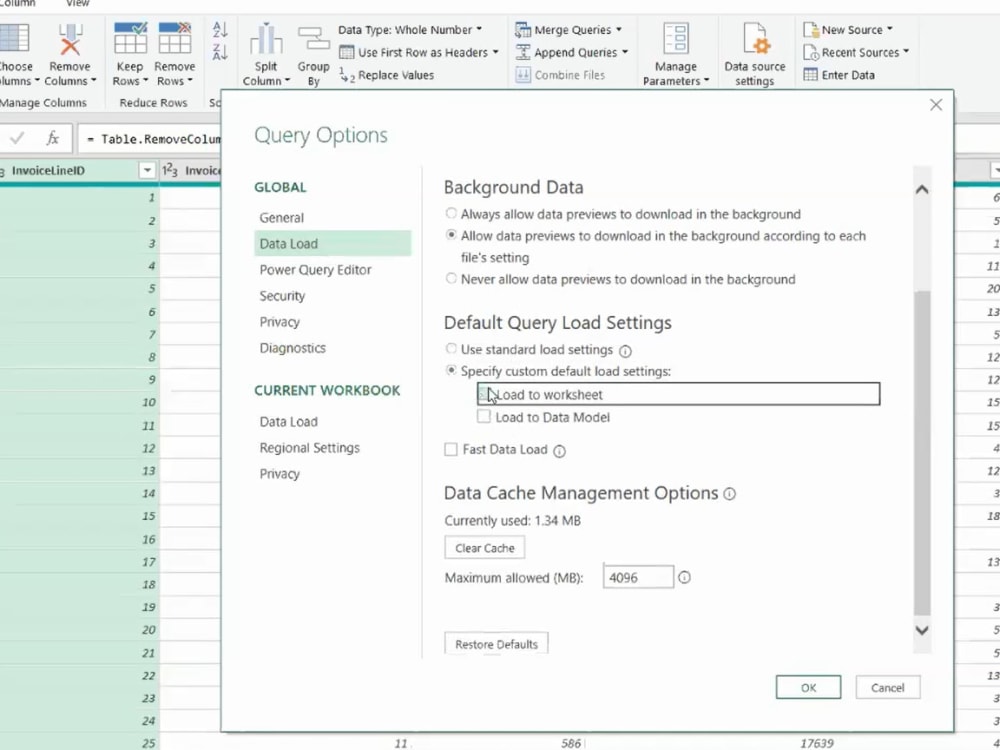1000x750 pixels.
Task: Click the Maximum allowed (MB) input field
Action: point(638,577)
